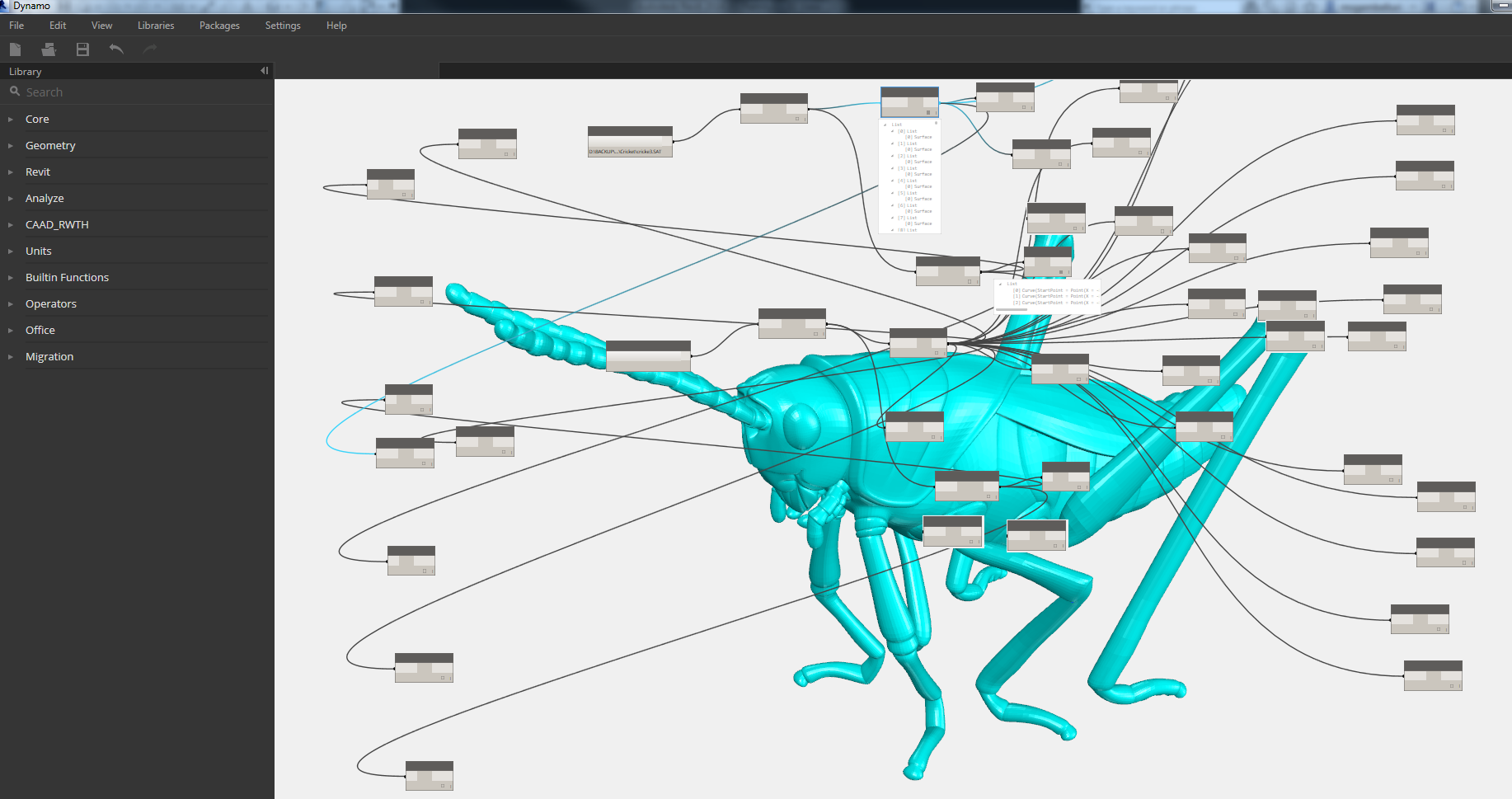Collapse the [3] List arrow in Surface preview
The image size is (1512, 799).
pos(893,168)
